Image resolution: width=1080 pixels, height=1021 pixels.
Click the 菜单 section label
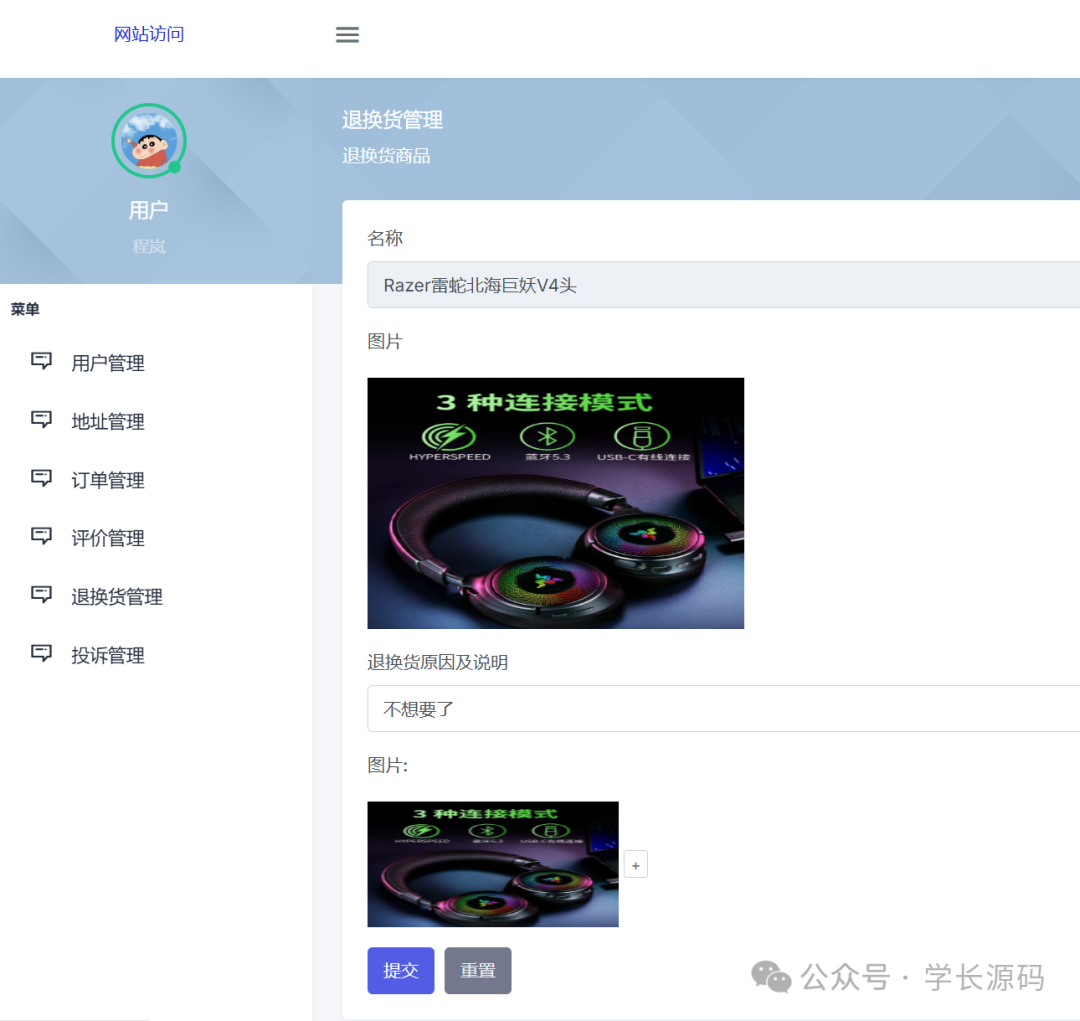25,309
